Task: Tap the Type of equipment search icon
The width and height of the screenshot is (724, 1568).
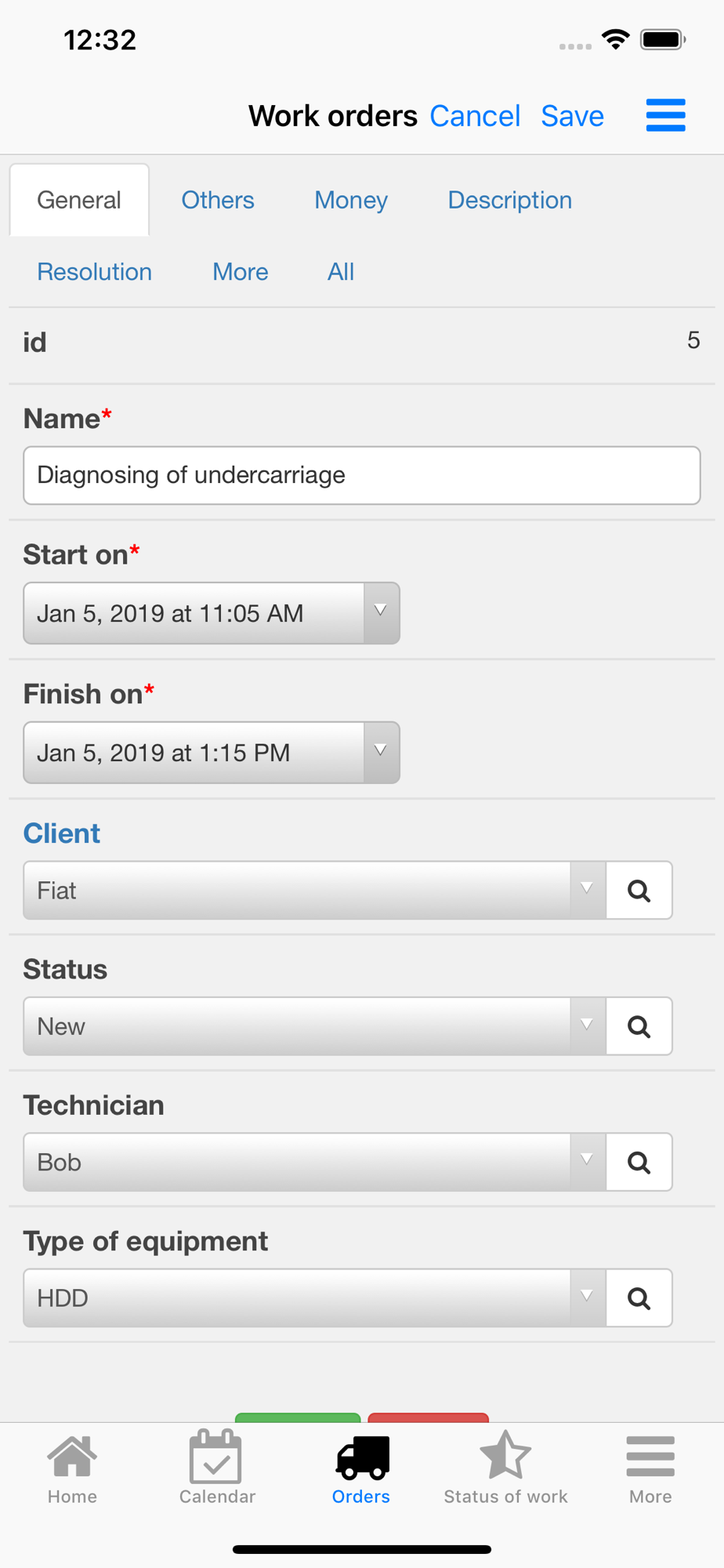Action: pos(639,1298)
